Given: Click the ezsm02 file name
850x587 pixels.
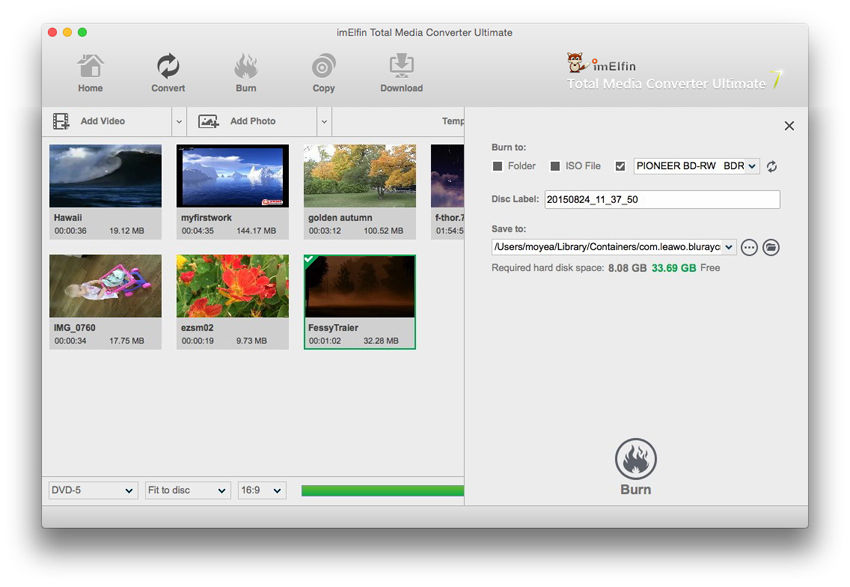Looking at the screenshot, I should (197, 327).
